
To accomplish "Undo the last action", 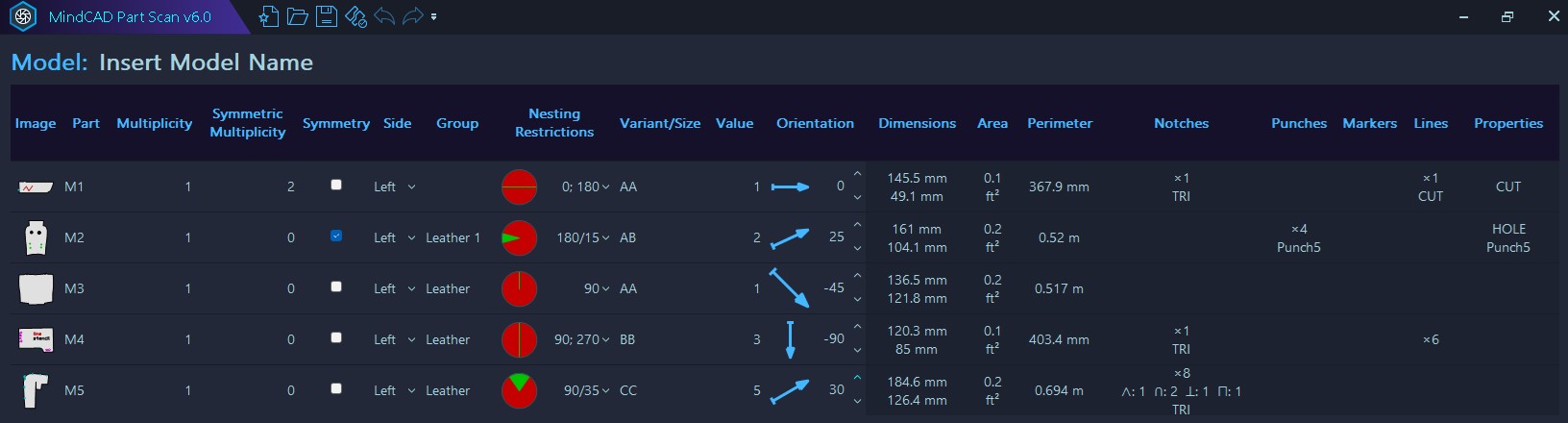I will tap(384, 16).
